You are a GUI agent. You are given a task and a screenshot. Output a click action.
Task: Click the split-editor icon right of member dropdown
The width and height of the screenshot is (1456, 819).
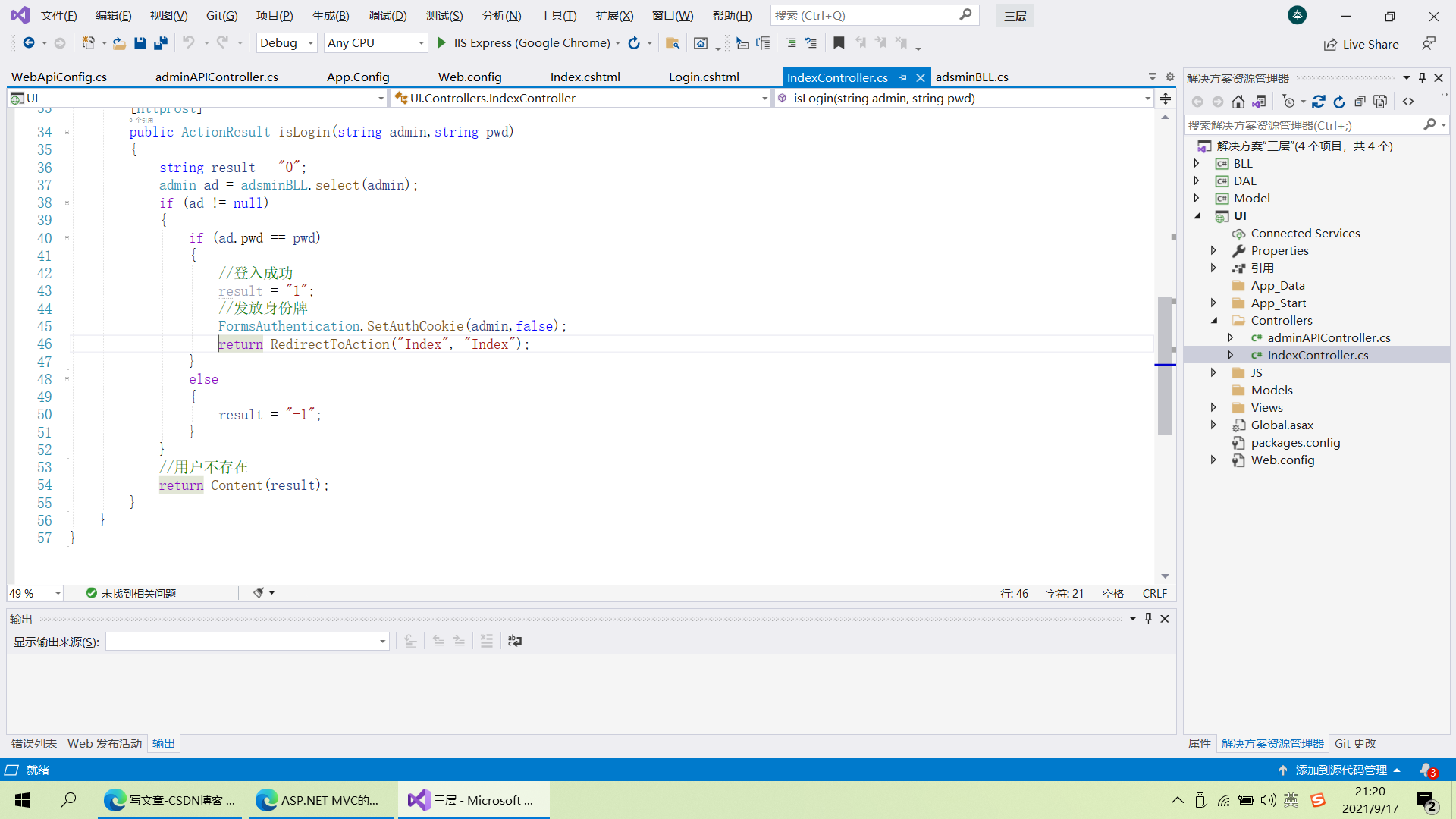coord(1166,99)
